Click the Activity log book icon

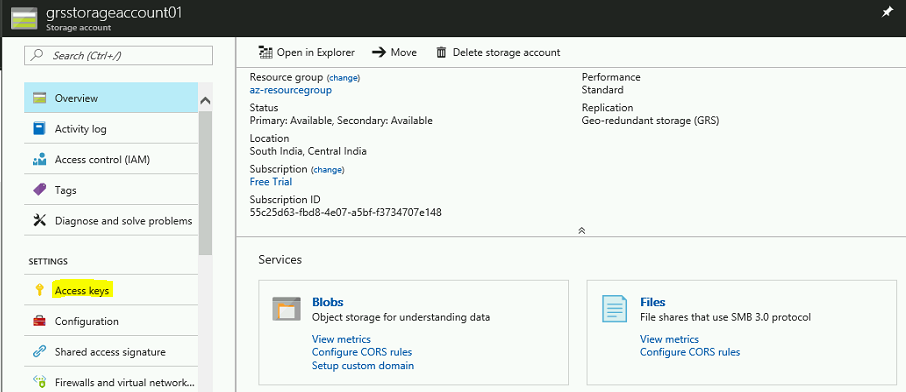click(x=40, y=129)
